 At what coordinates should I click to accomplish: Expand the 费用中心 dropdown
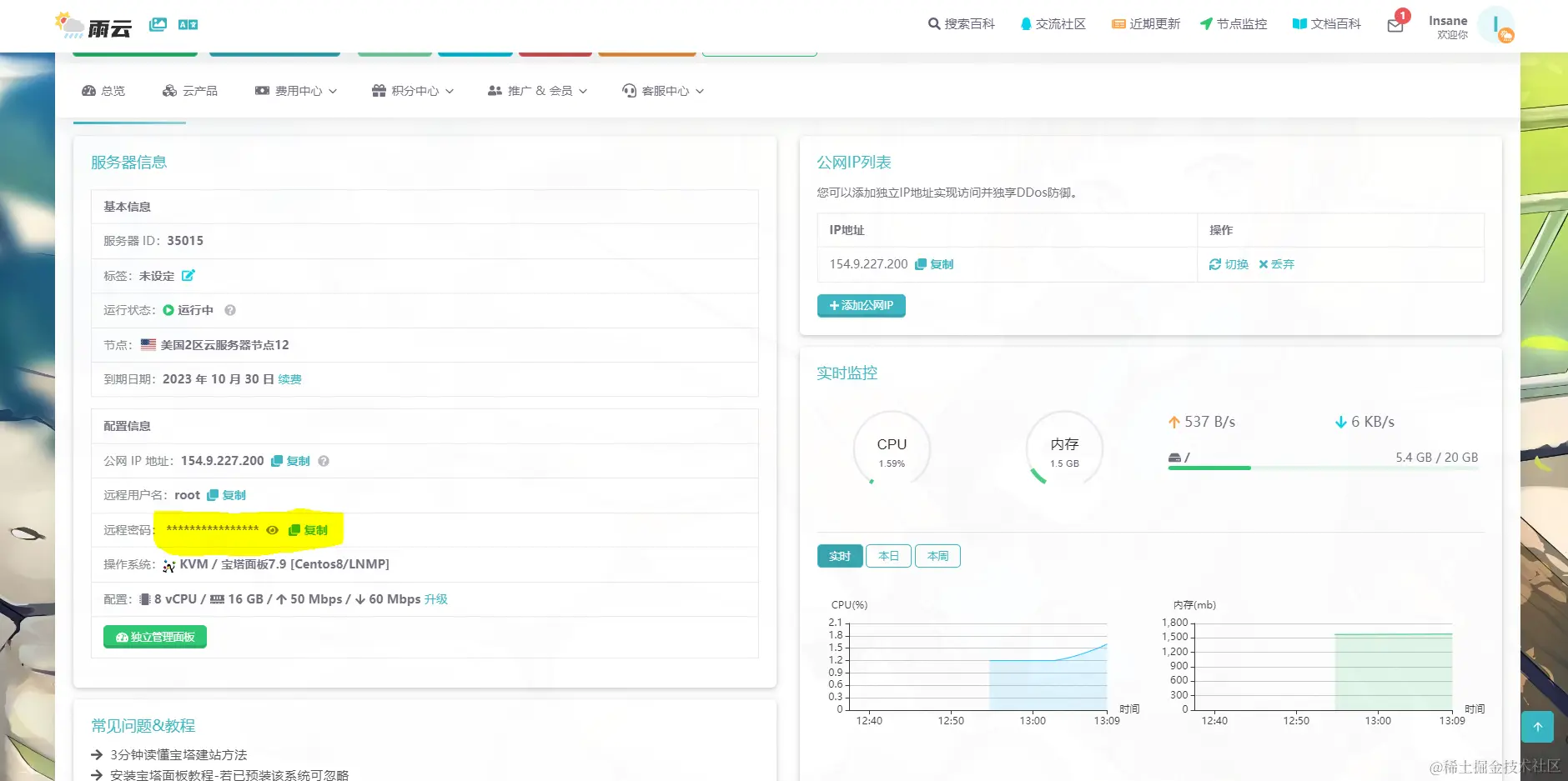coord(296,91)
